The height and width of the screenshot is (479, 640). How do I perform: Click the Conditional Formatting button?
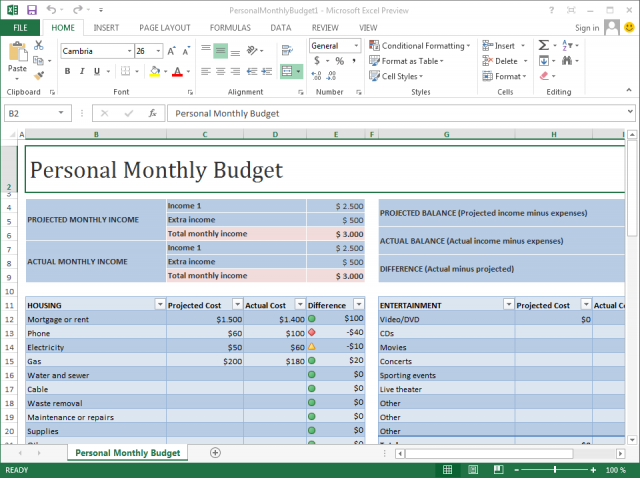[x=423, y=46]
